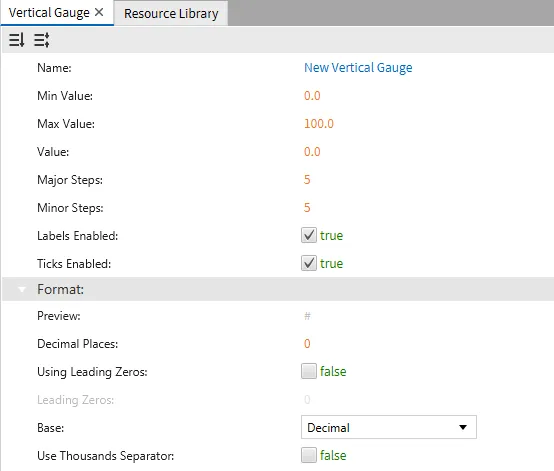
Task: Enable the Using Leading Zeros checkbox
Action: (309, 371)
